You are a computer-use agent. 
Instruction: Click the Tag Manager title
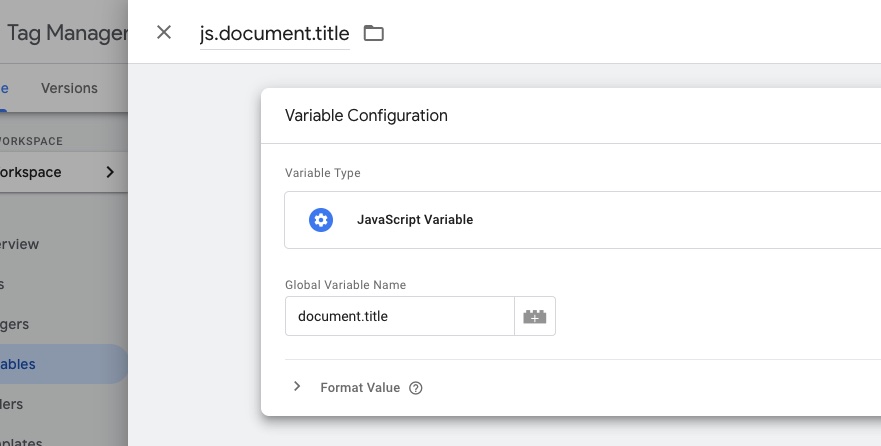click(x=66, y=33)
